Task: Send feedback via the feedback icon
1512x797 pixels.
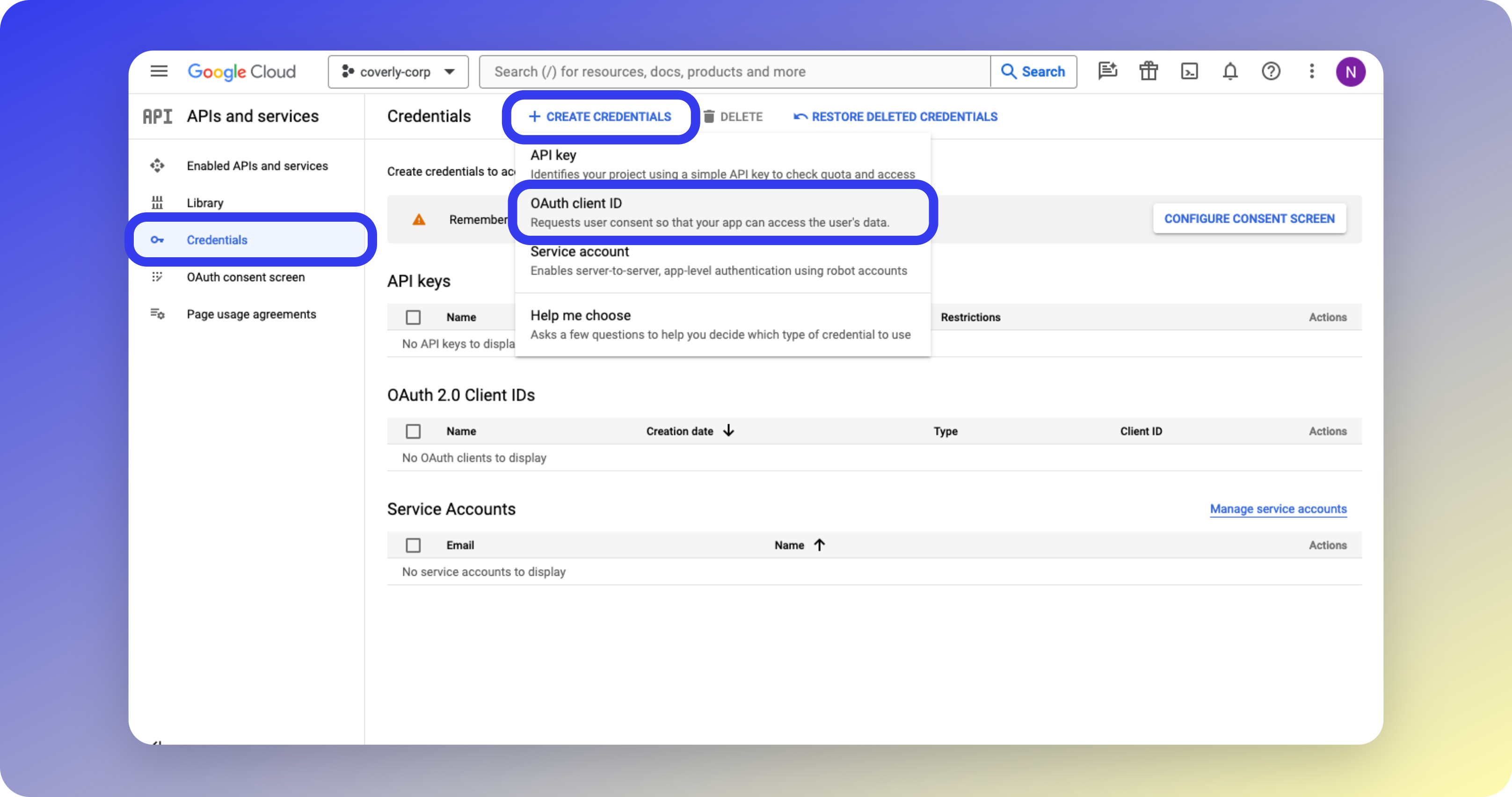Action: (x=1108, y=71)
